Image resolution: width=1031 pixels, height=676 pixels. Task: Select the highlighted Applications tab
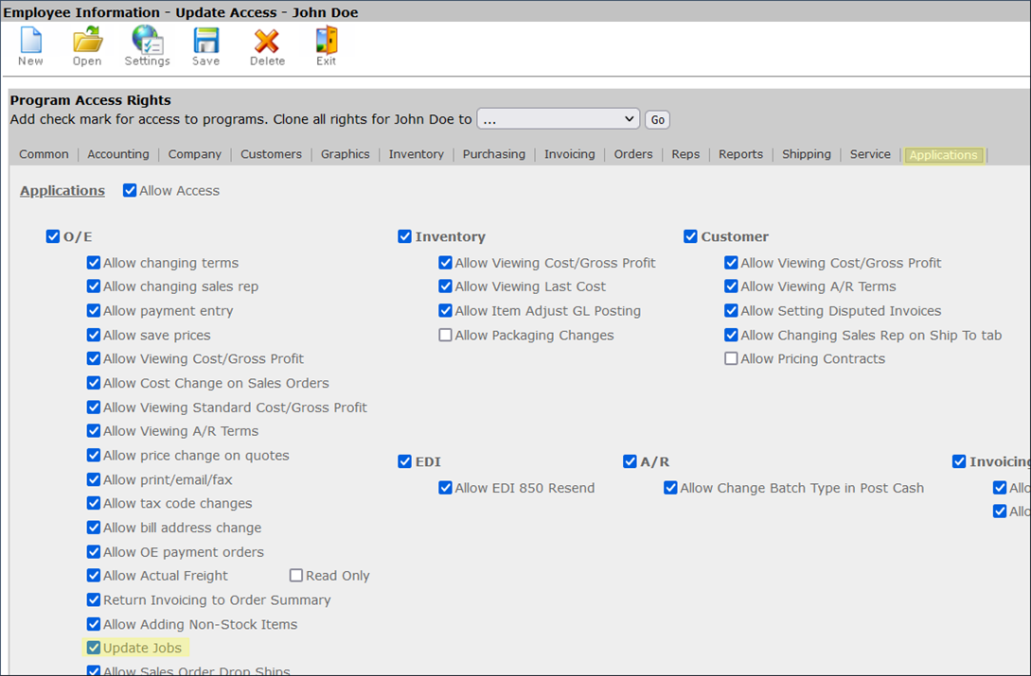click(944, 155)
